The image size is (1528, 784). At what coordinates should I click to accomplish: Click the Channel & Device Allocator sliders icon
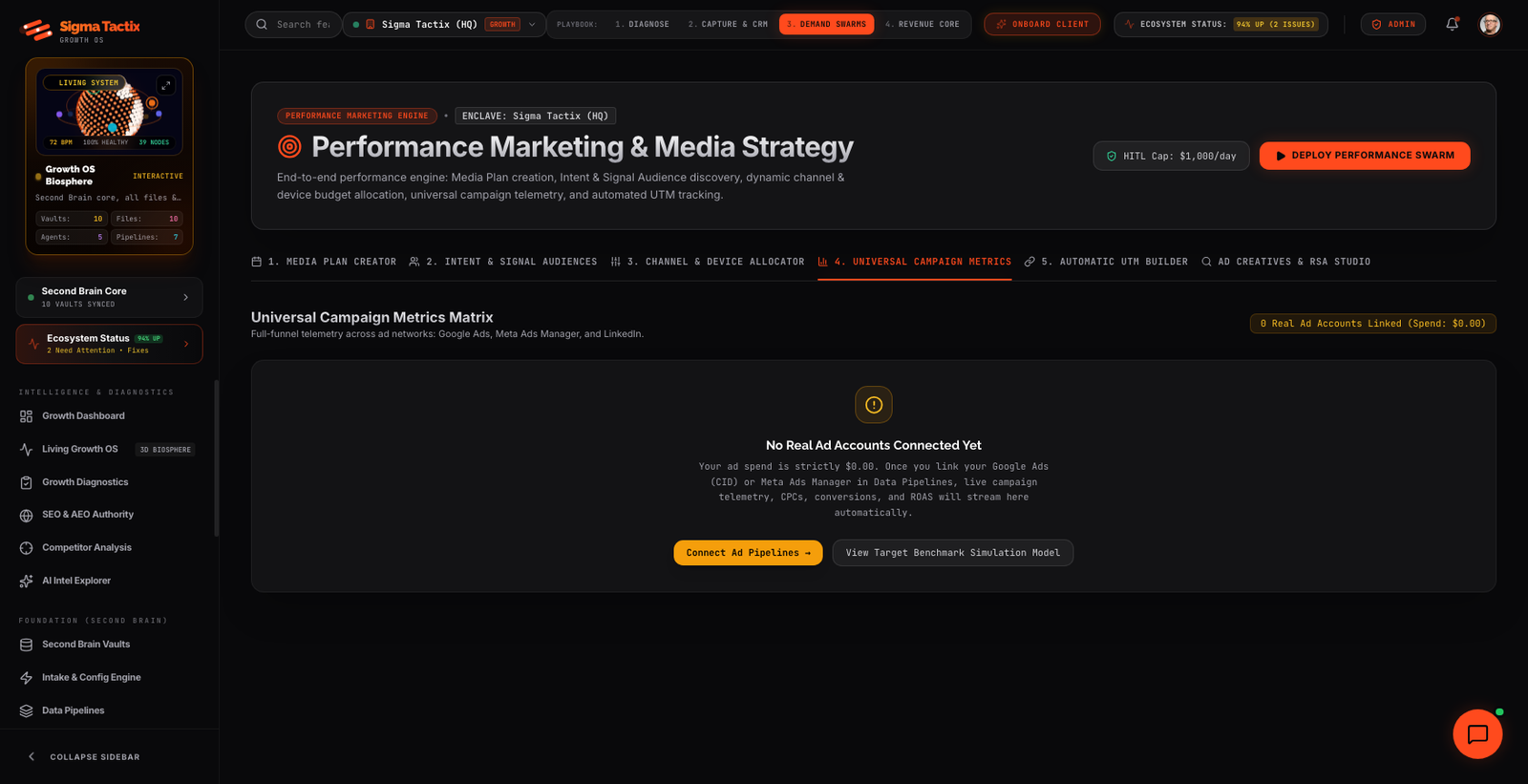[616, 262]
